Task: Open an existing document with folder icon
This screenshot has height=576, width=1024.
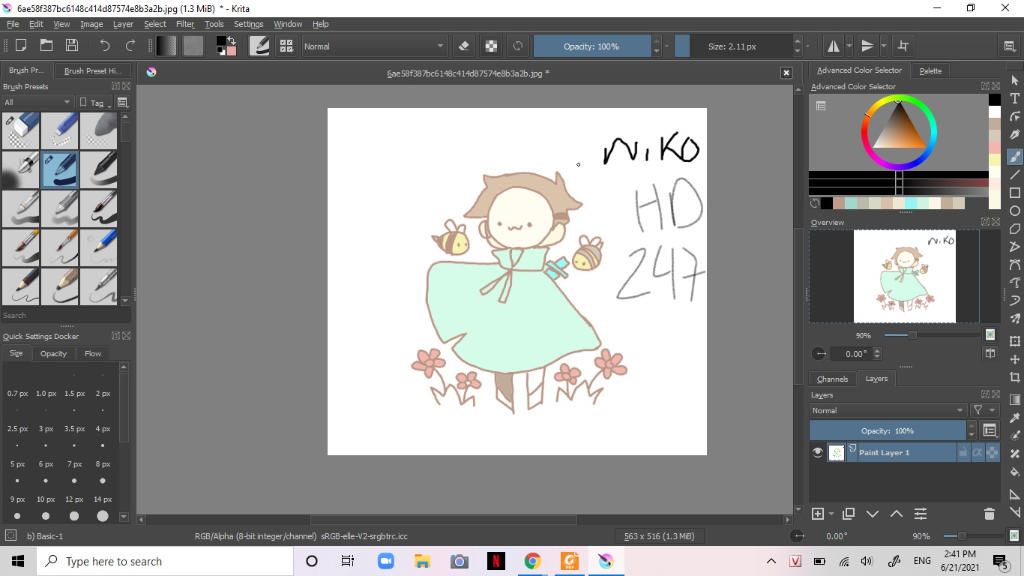Action: [x=46, y=46]
